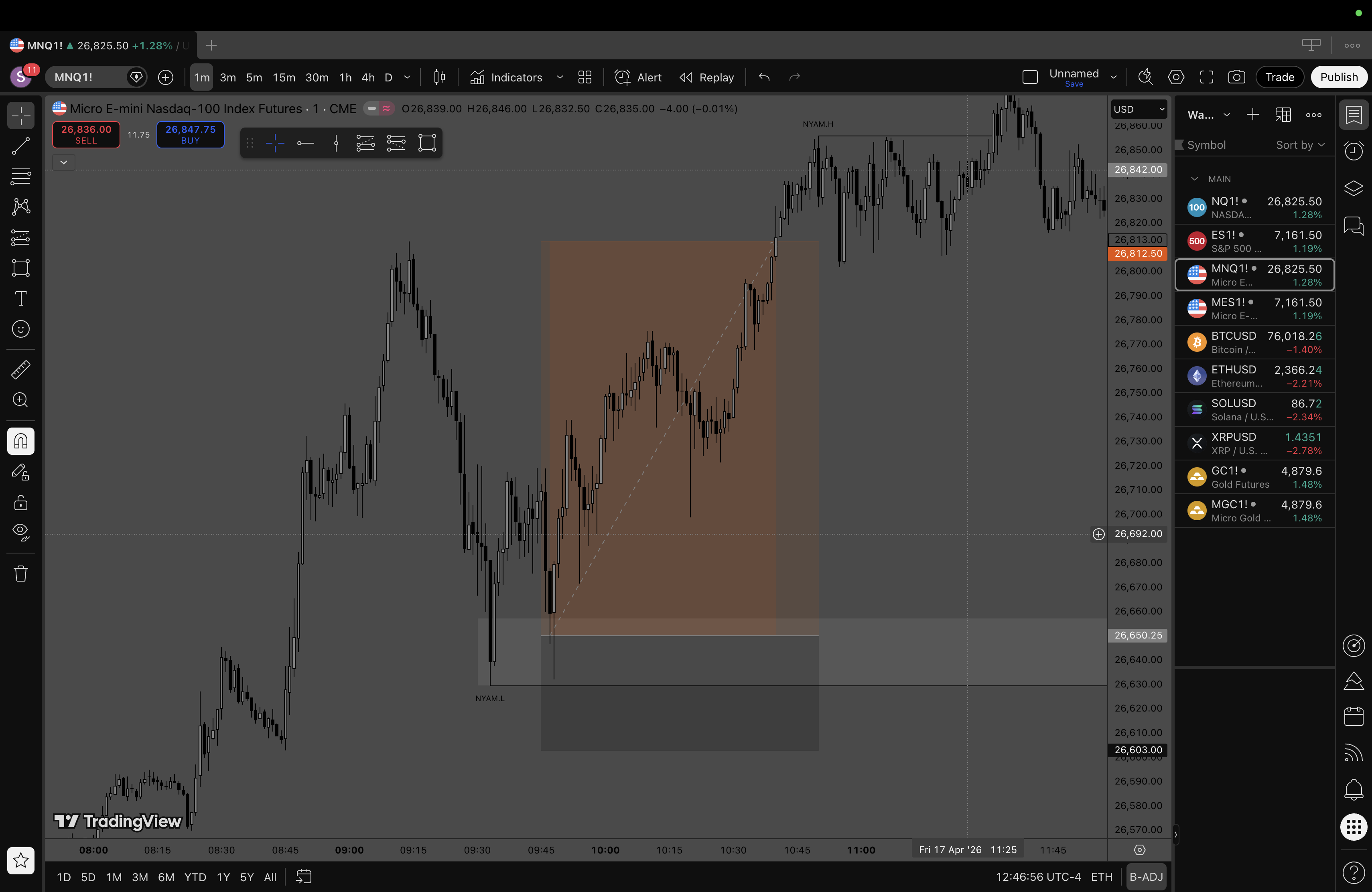Toggle lock all drawings
Screen dimensions: 1372x892
click(21, 503)
